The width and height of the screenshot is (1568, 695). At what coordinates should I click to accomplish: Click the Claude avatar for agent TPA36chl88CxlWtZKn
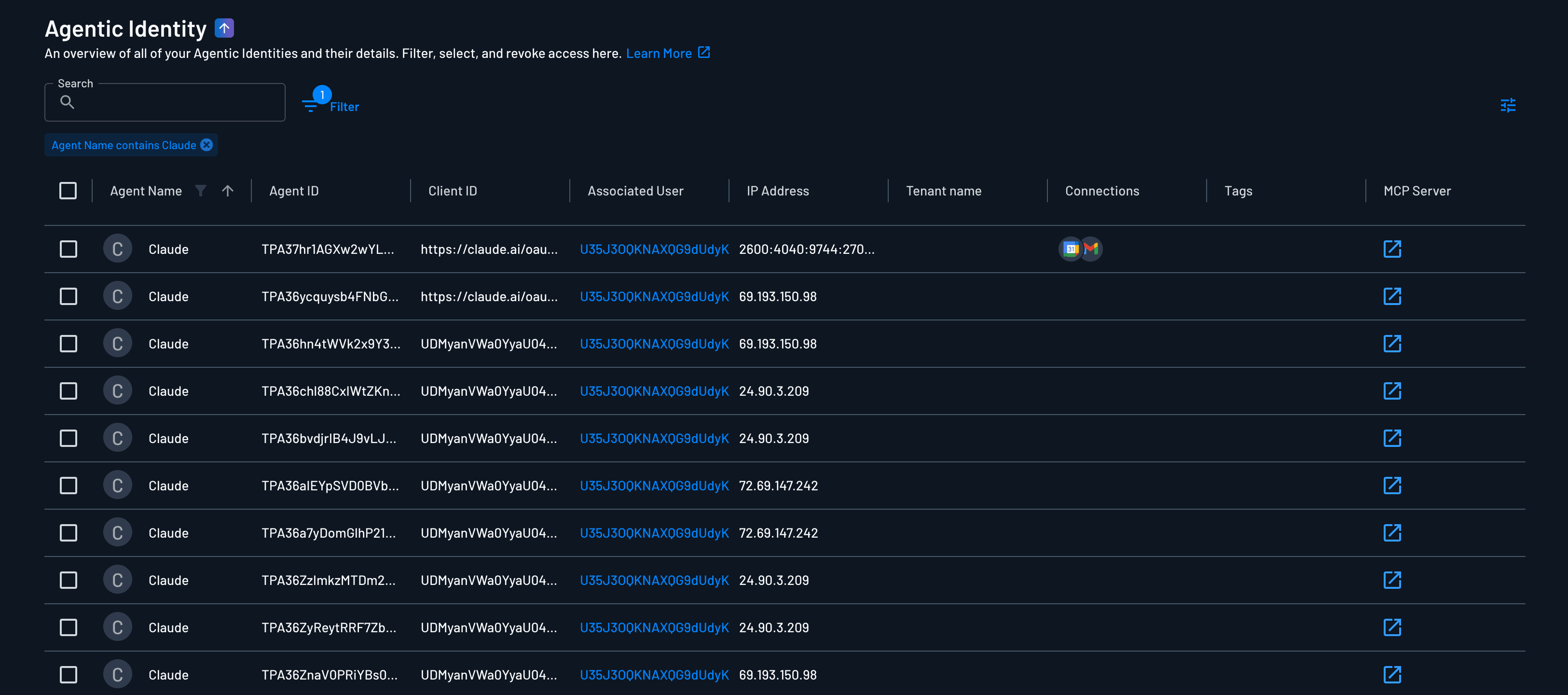[117, 391]
